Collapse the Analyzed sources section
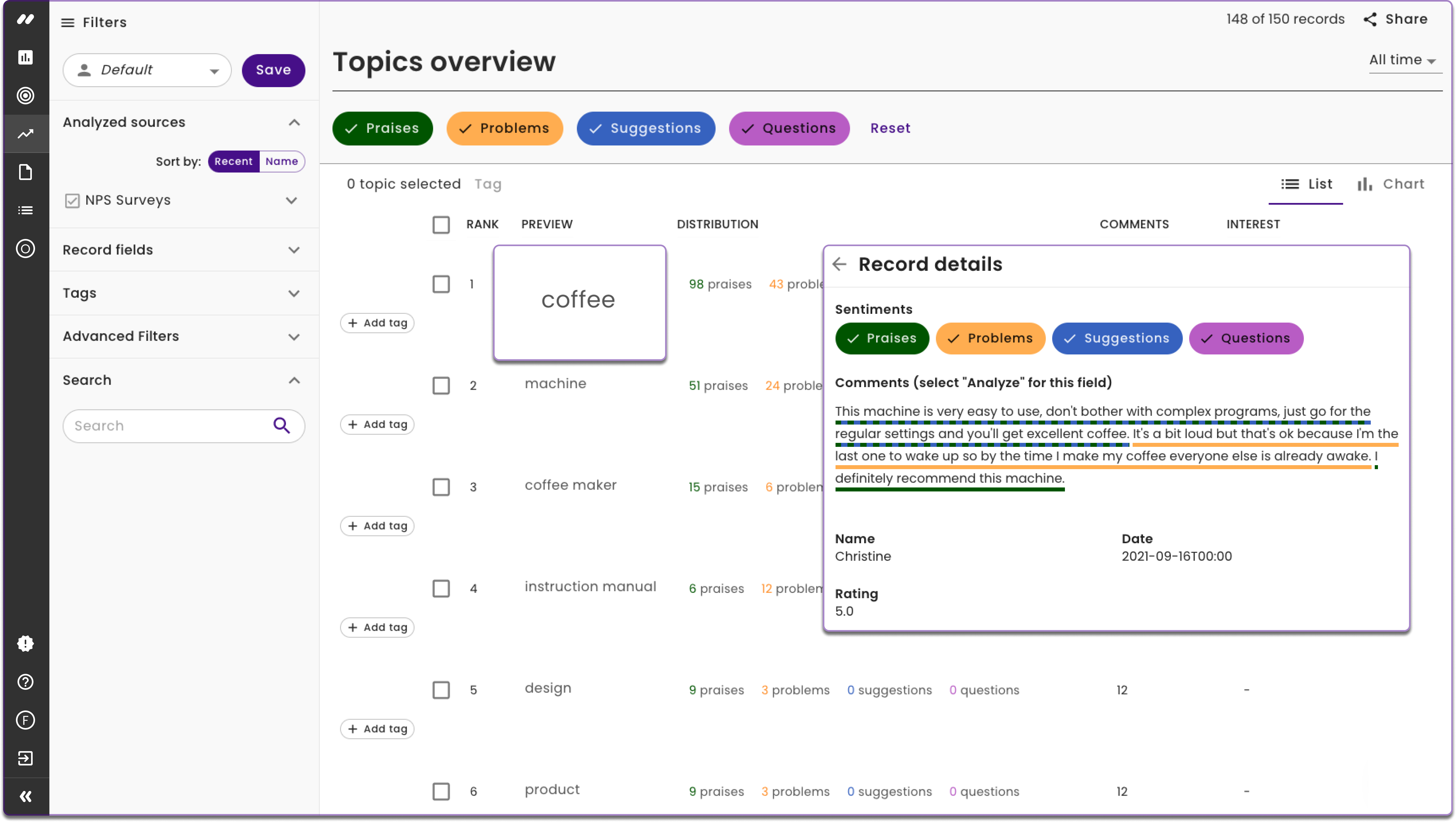The image size is (1456, 822). coord(294,123)
